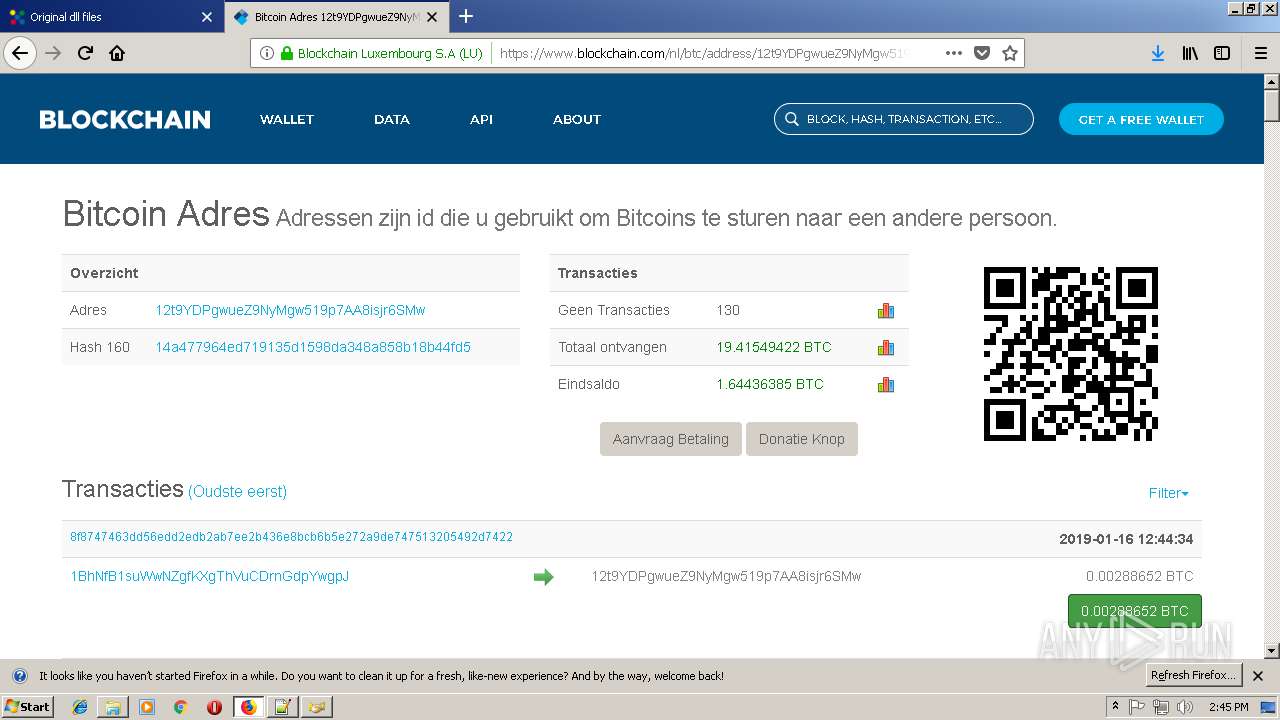Open chart icon next to Totaal ontvangen

[x=886, y=348]
